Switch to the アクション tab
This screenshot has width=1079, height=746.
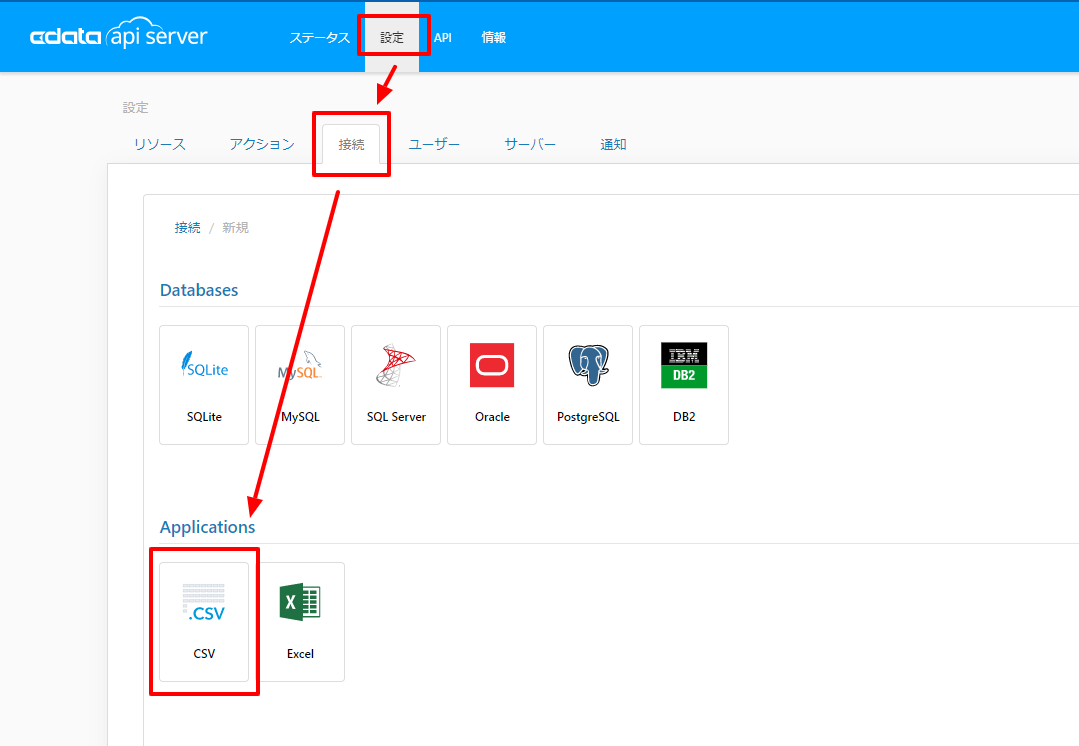tap(262, 145)
